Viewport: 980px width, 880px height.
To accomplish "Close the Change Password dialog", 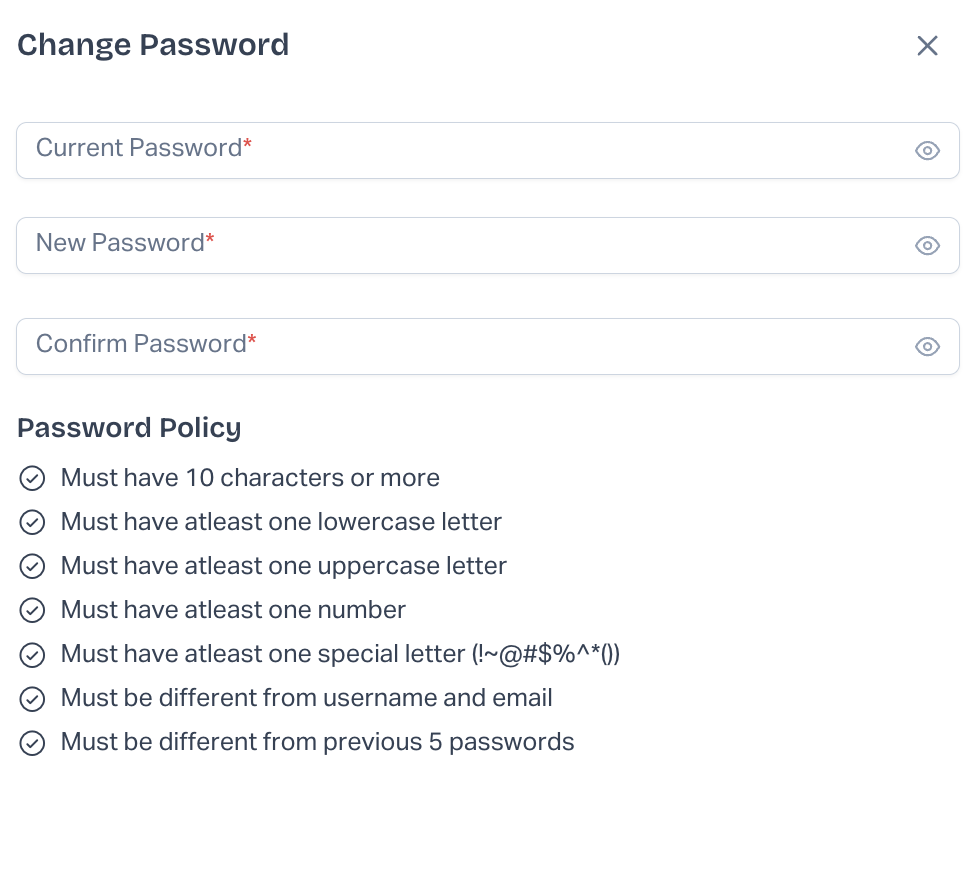I will click(927, 45).
